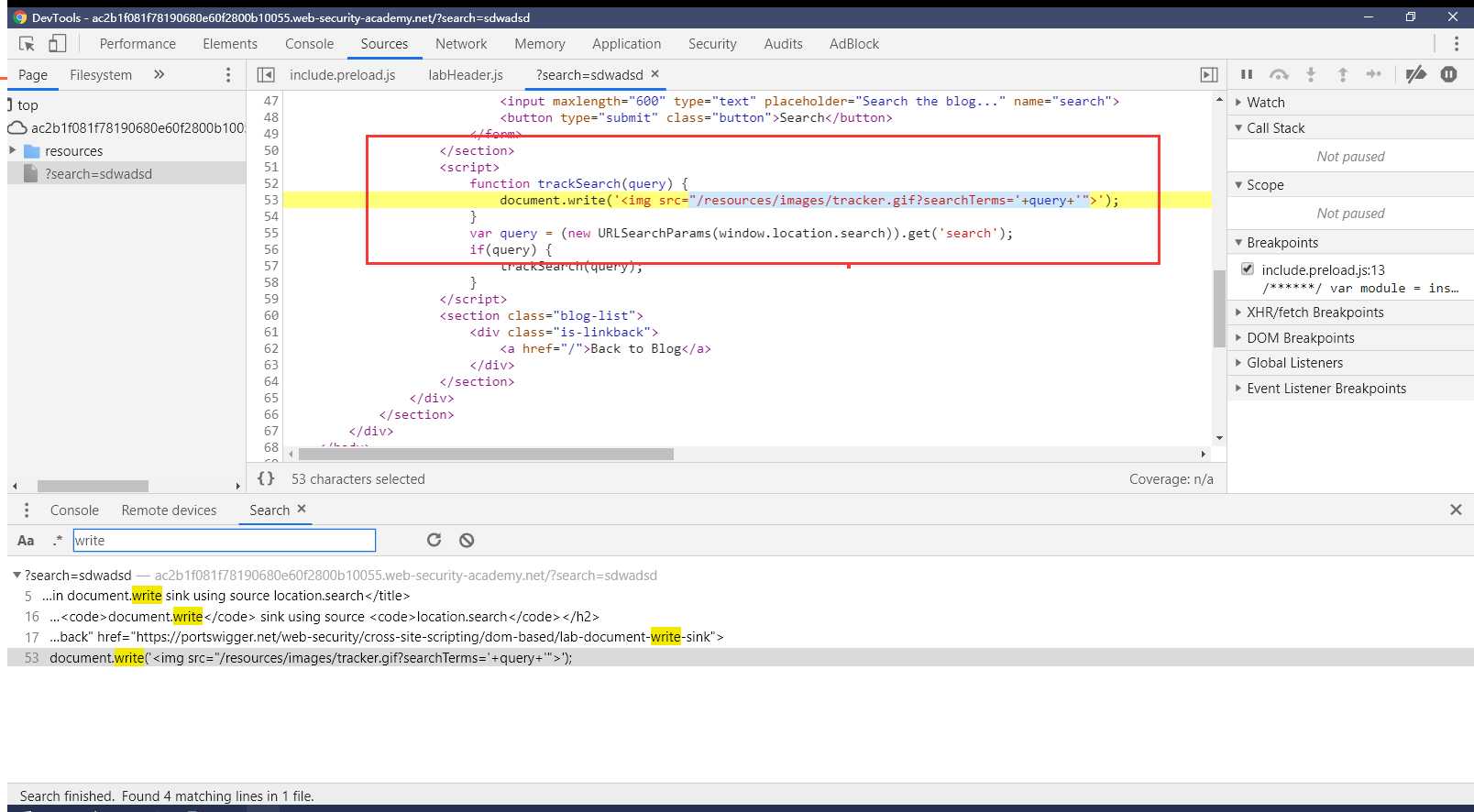The width and height of the screenshot is (1474, 812).
Task: Toggle the device toolbar icon
Action: [57, 43]
